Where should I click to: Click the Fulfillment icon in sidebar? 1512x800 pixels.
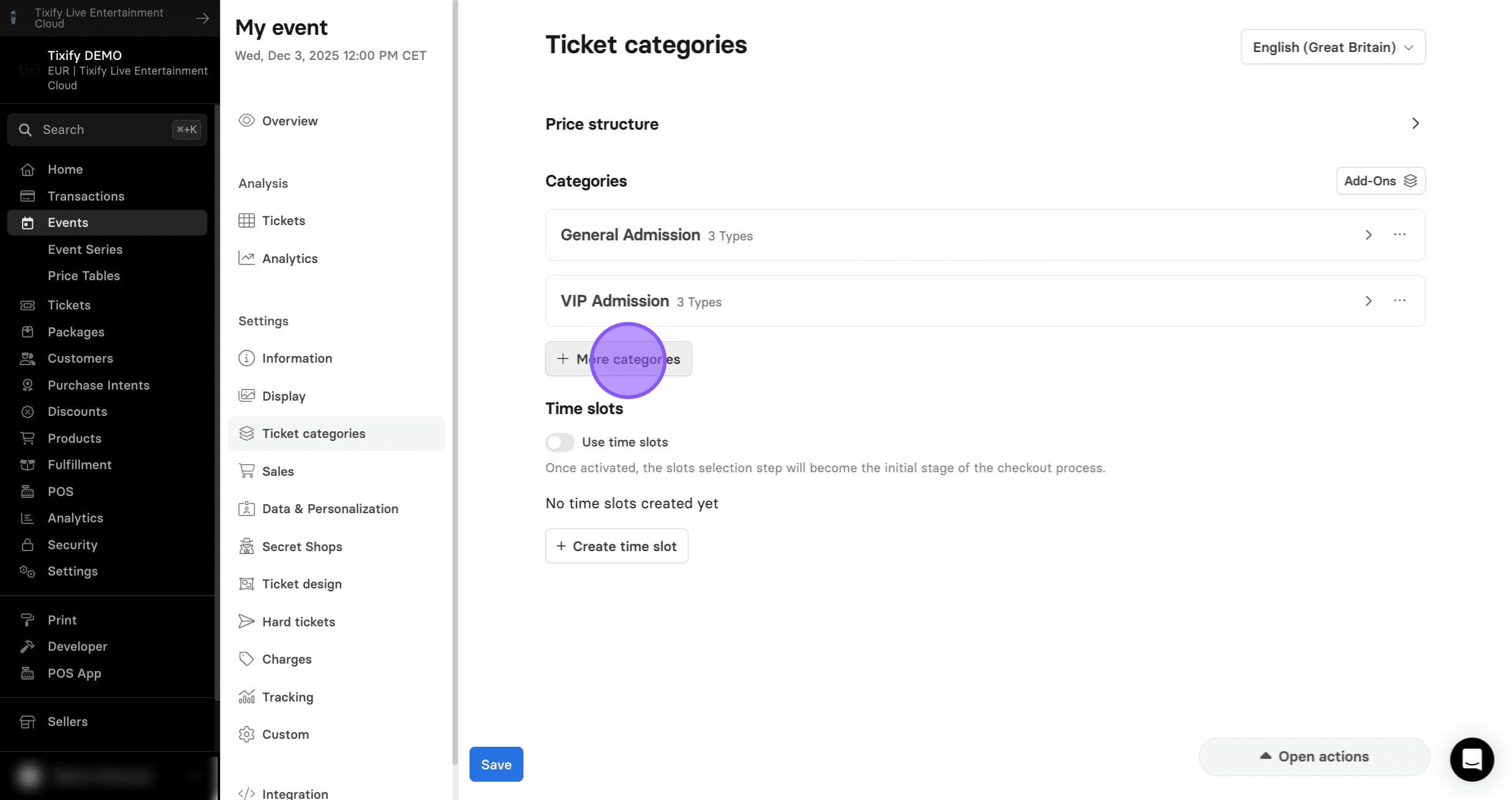pyautogui.click(x=27, y=465)
